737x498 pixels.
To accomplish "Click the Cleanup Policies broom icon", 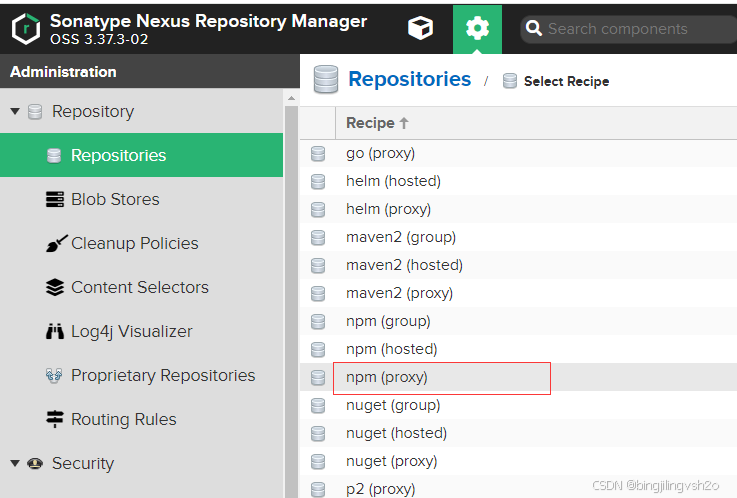I will tap(56, 243).
